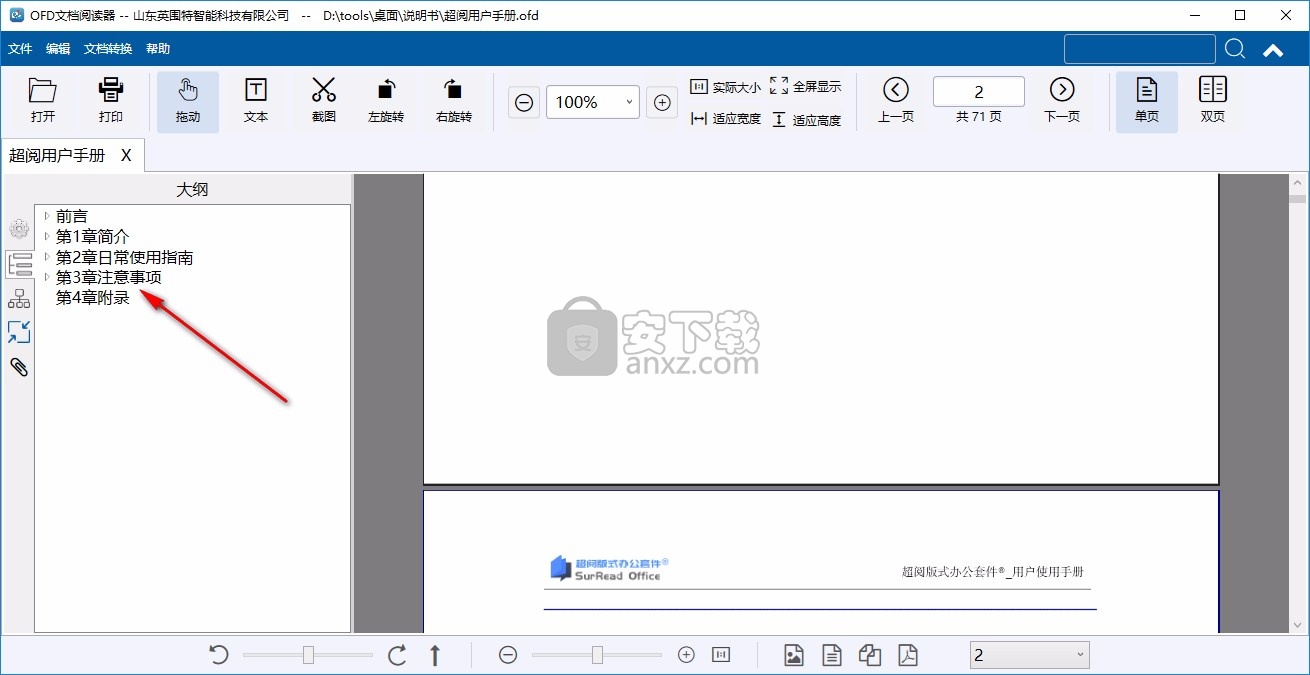Select 第4章附录 in the outline
Screen dimensions: 1310x675
[x=93, y=298]
